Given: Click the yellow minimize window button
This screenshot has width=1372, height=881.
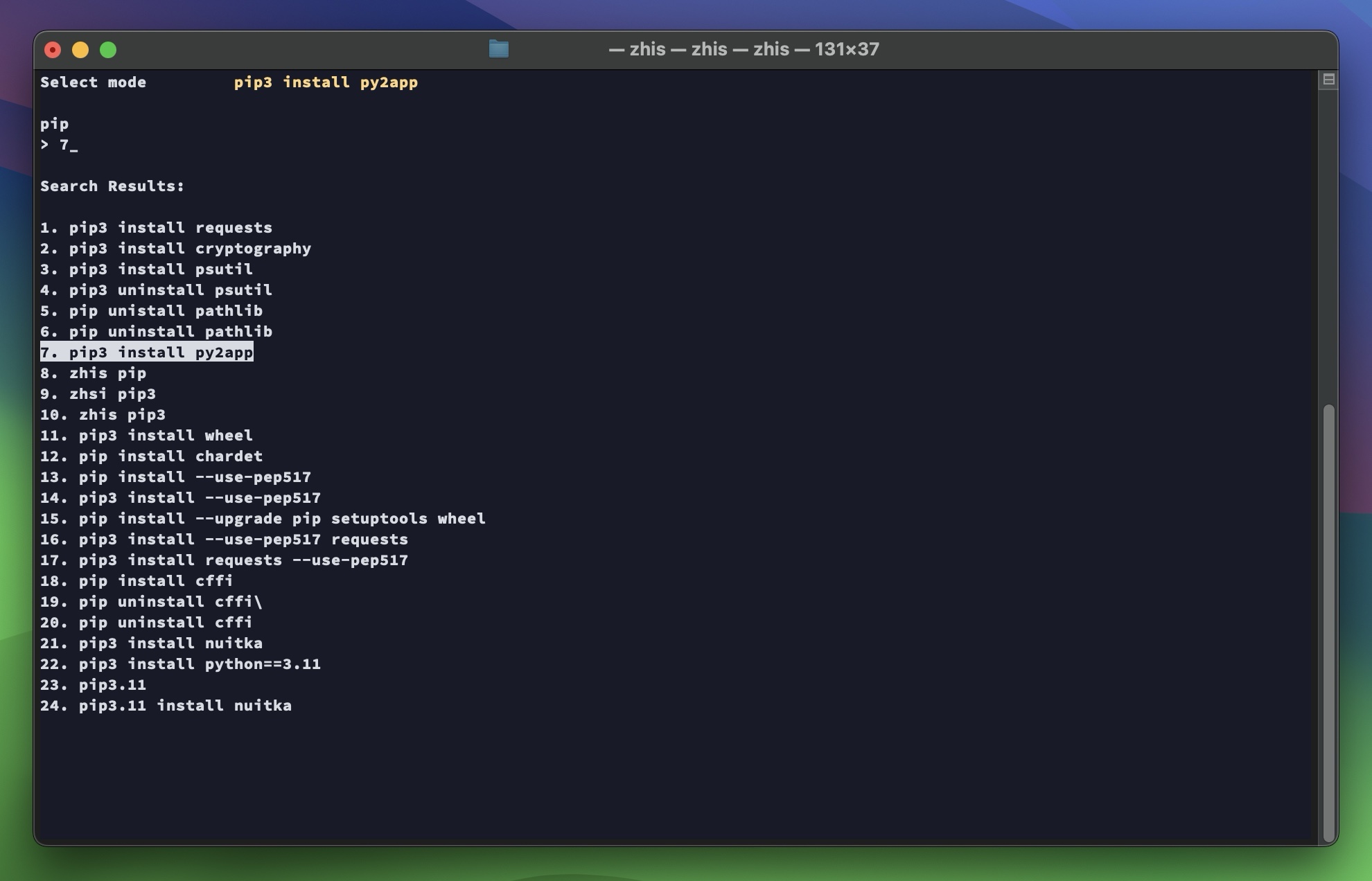Looking at the screenshot, I should click(x=80, y=50).
